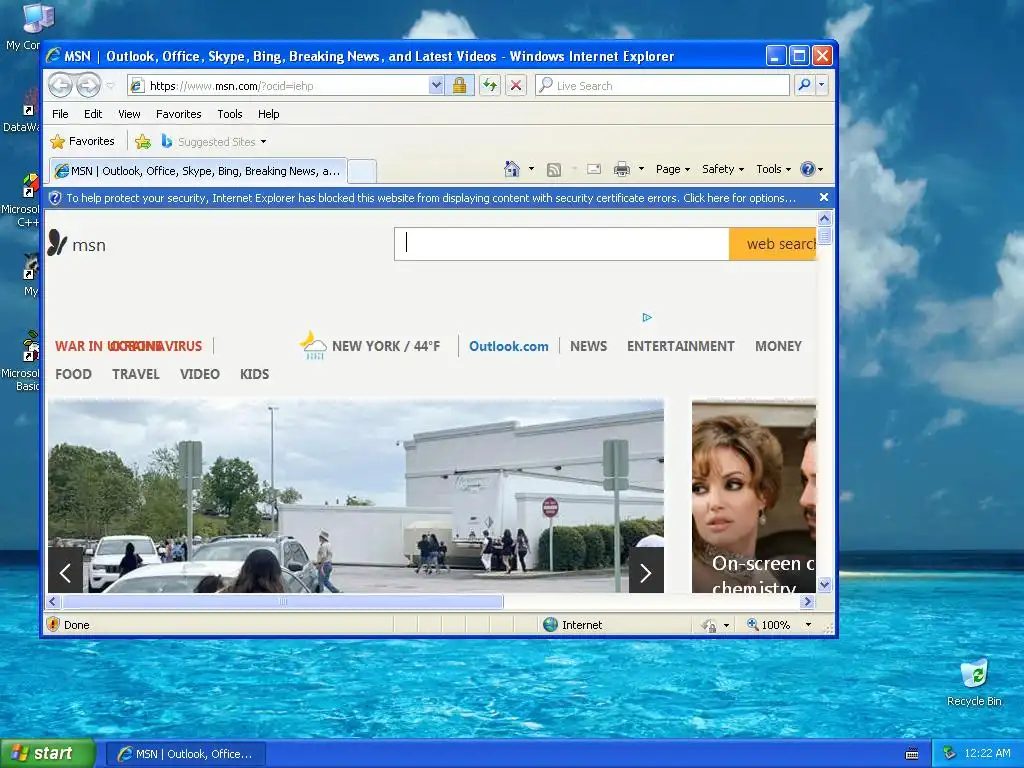Open Suggested Sites dropdown
This screenshot has height=768, width=1024.
pyautogui.click(x=214, y=142)
